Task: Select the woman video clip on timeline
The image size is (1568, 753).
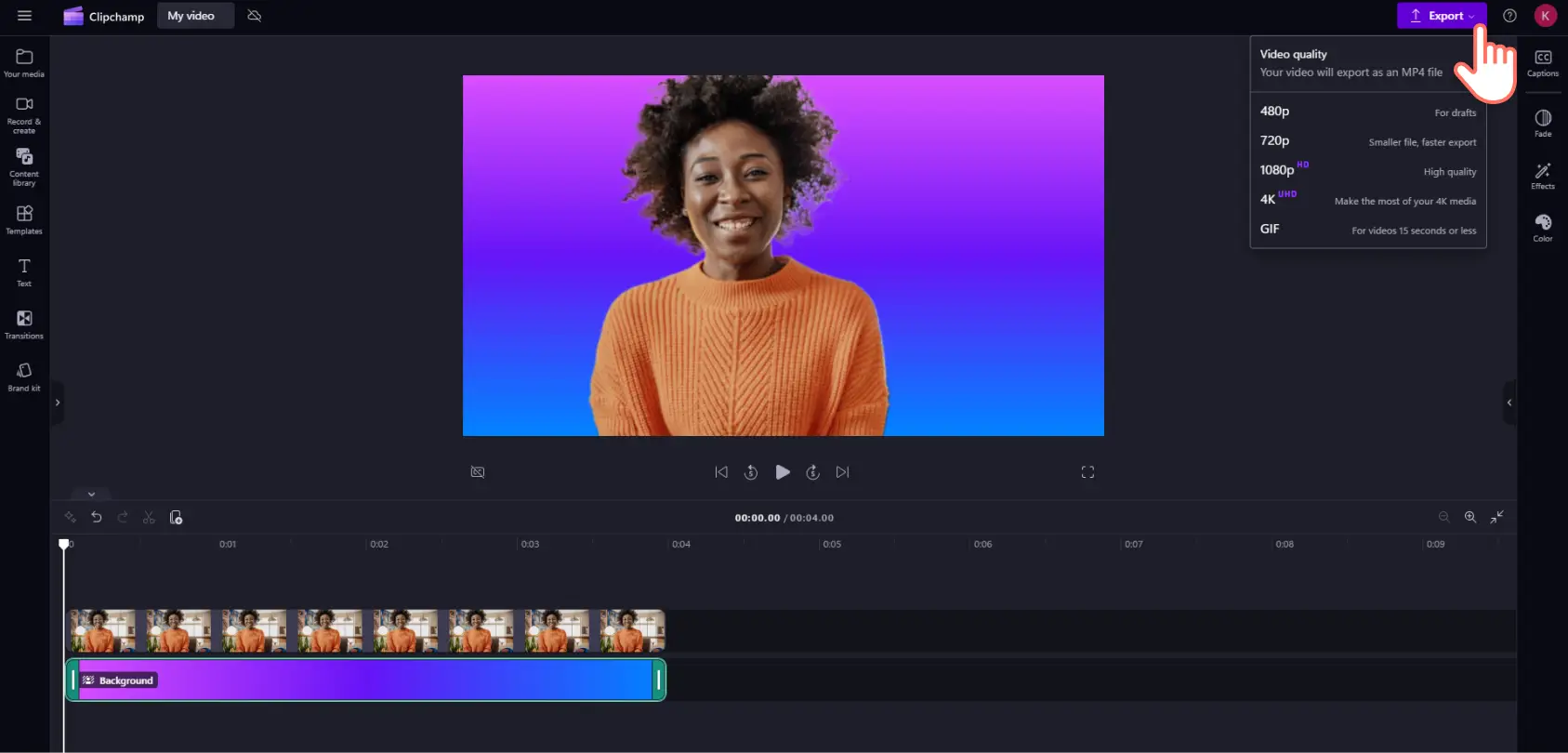Action: coord(365,631)
